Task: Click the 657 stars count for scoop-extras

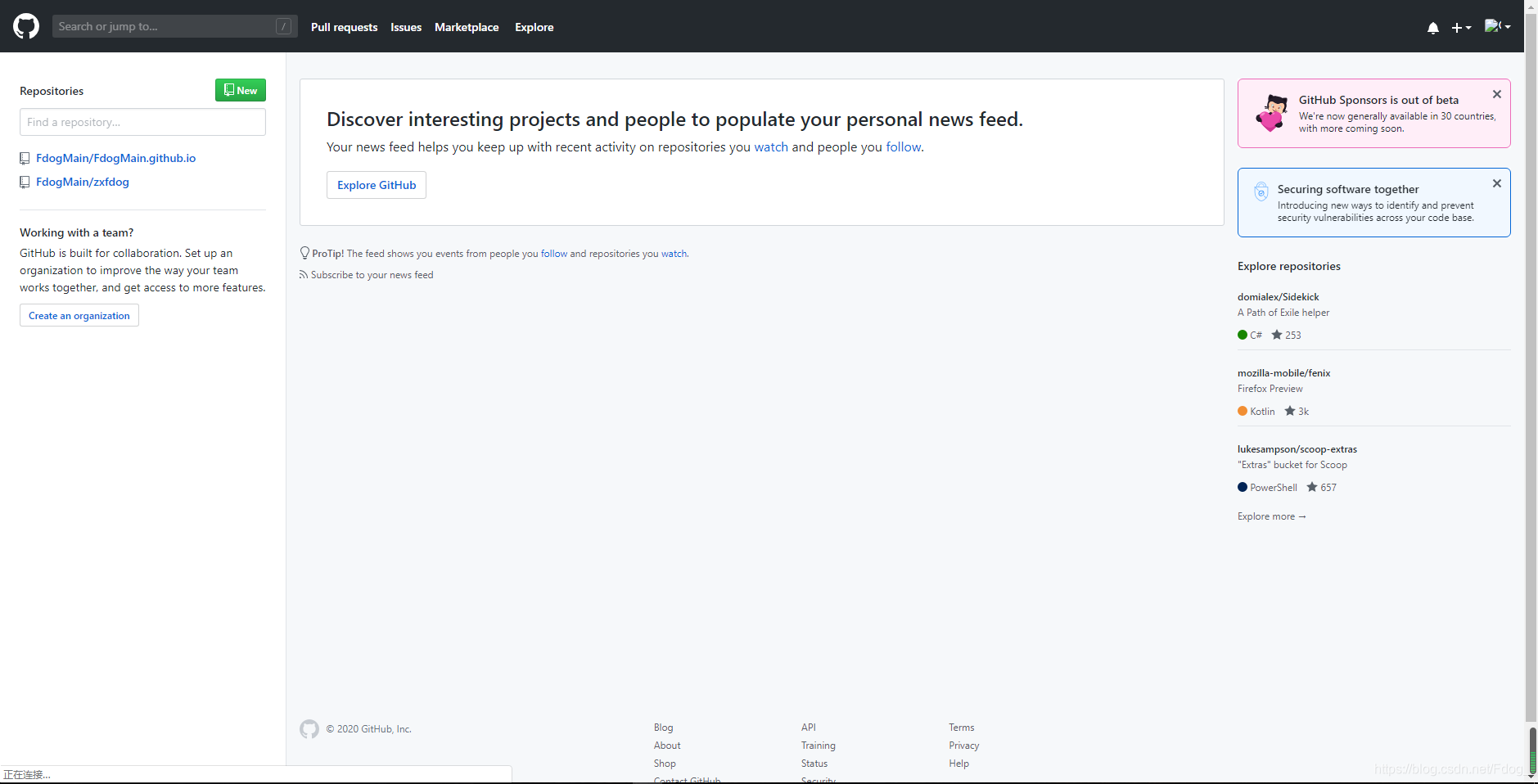Action: pos(1328,487)
